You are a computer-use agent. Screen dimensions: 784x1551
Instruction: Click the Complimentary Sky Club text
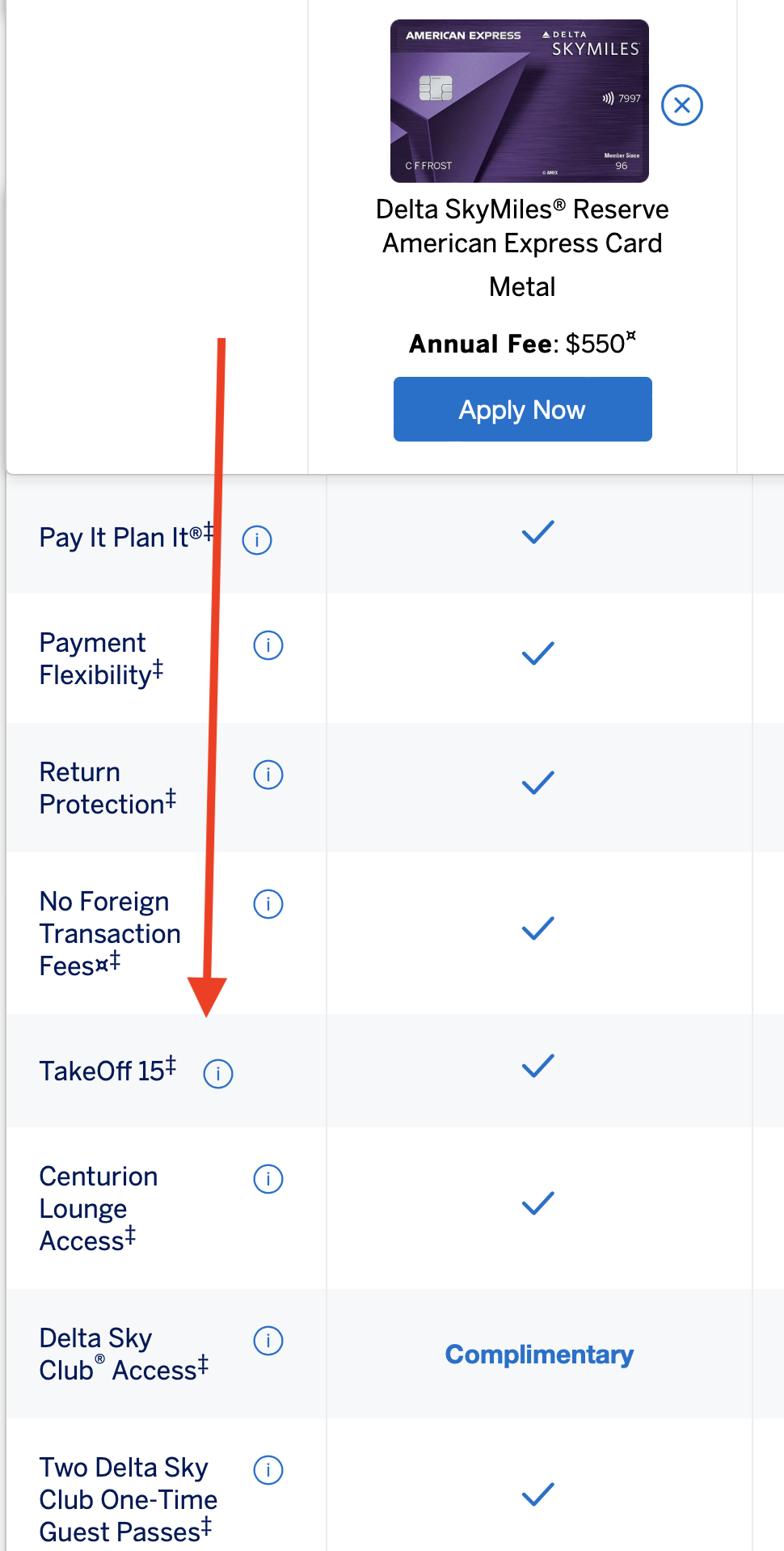tap(539, 1354)
